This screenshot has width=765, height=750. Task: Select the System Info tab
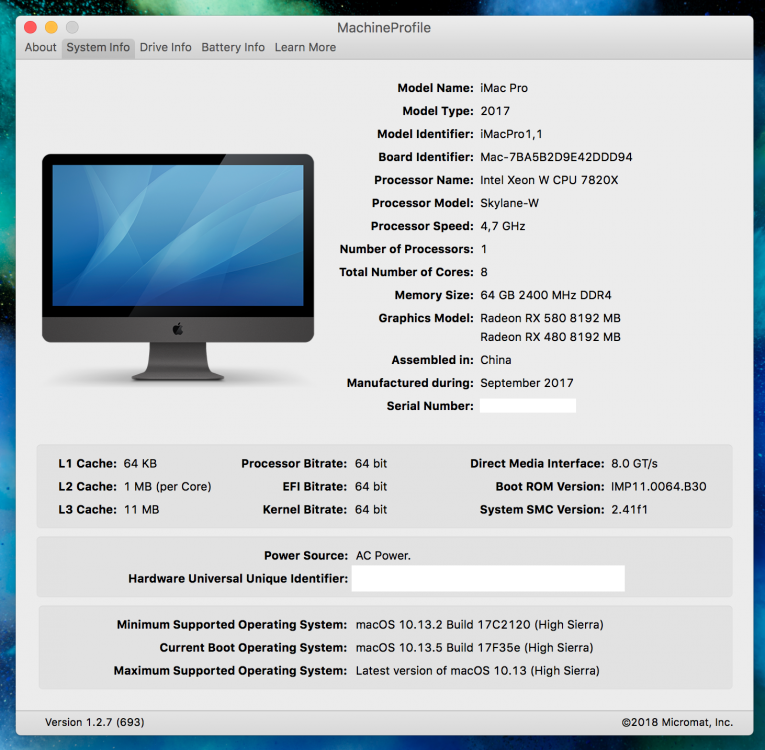98,47
